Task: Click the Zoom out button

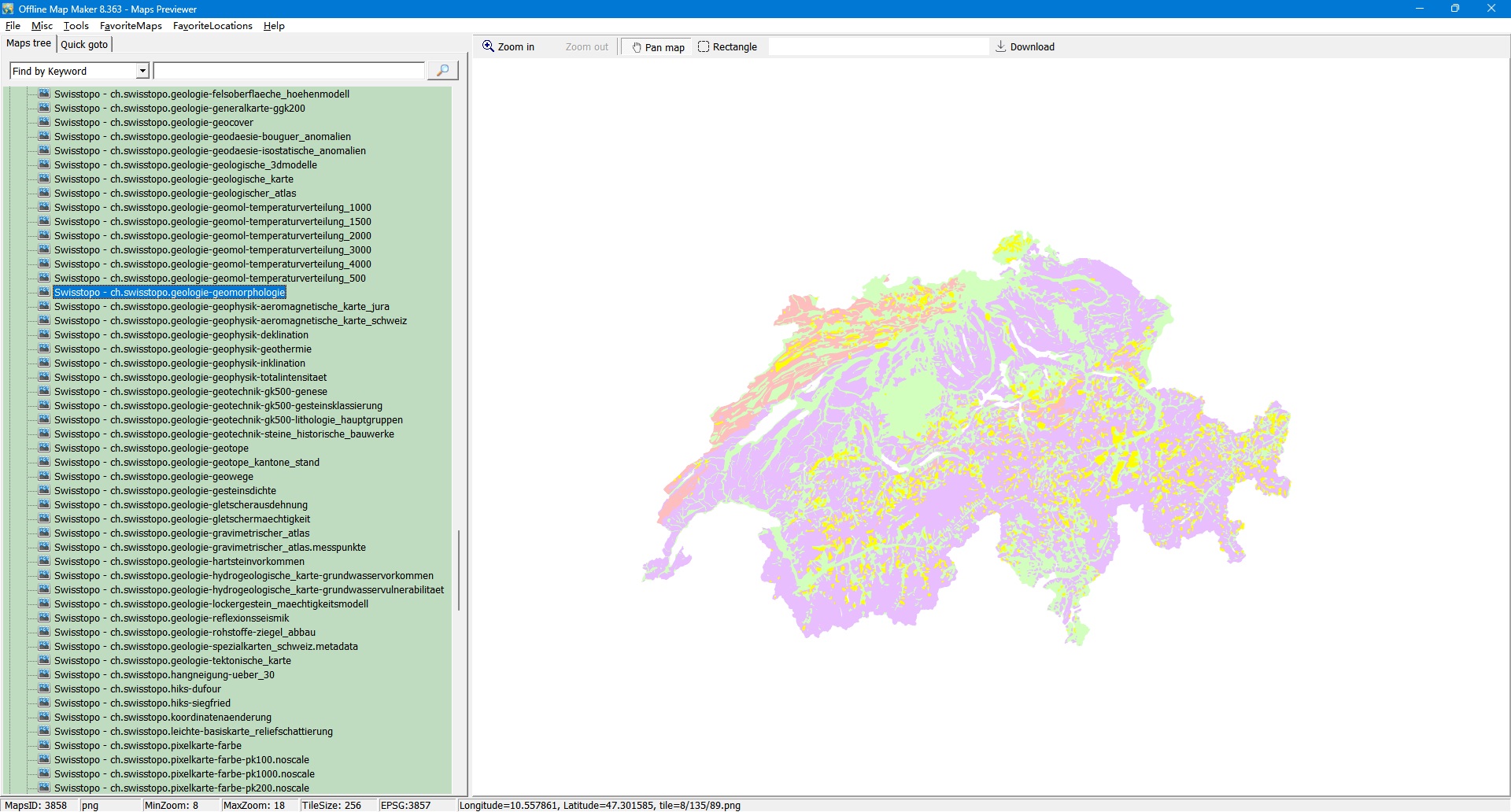Action: (586, 47)
